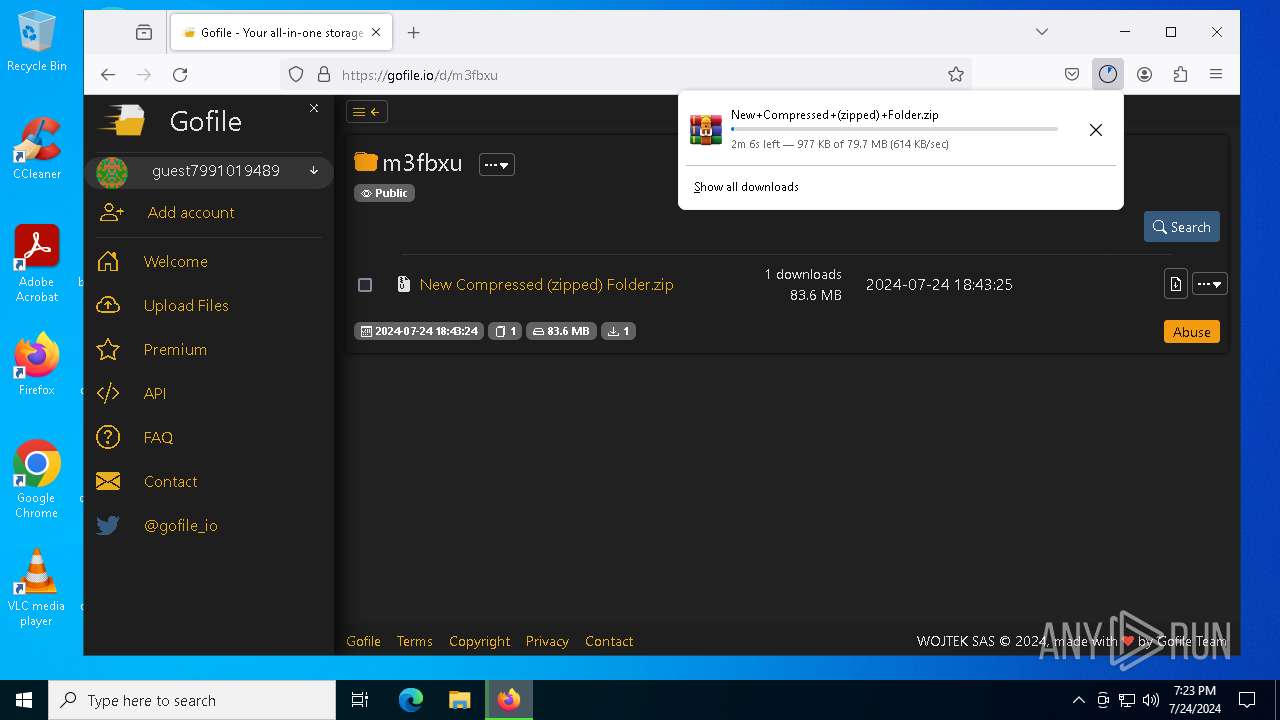Open the Terms page
Image resolution: width=1280 pixels, height=720 pixels.
point(414,641)
